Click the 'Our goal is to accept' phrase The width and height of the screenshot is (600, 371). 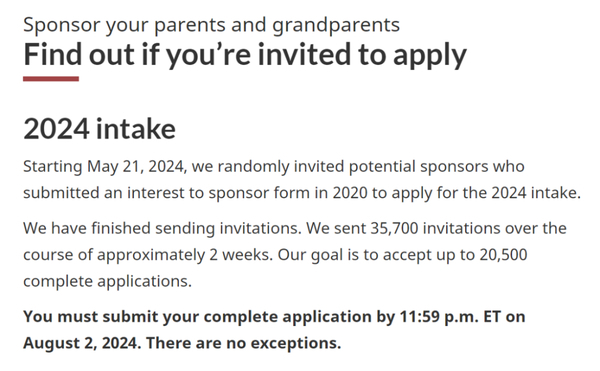tap(354, 255)
